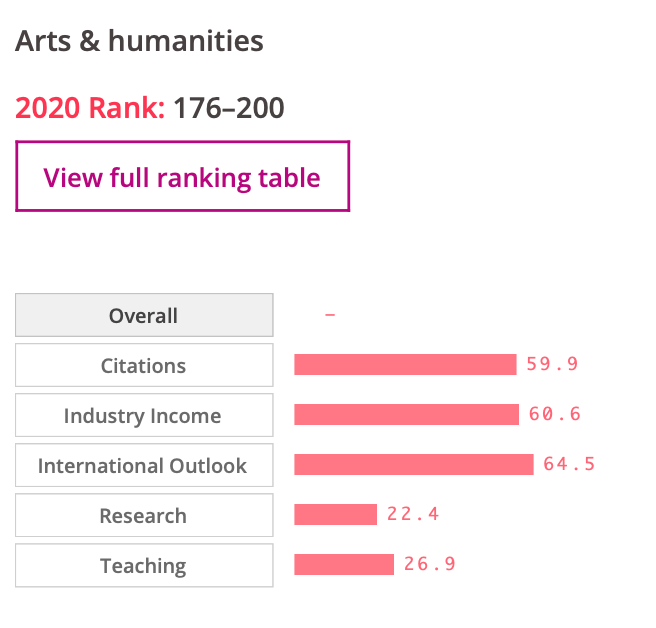
Task: Click the 60.6 Industry Income value
Action: (555, 414)
